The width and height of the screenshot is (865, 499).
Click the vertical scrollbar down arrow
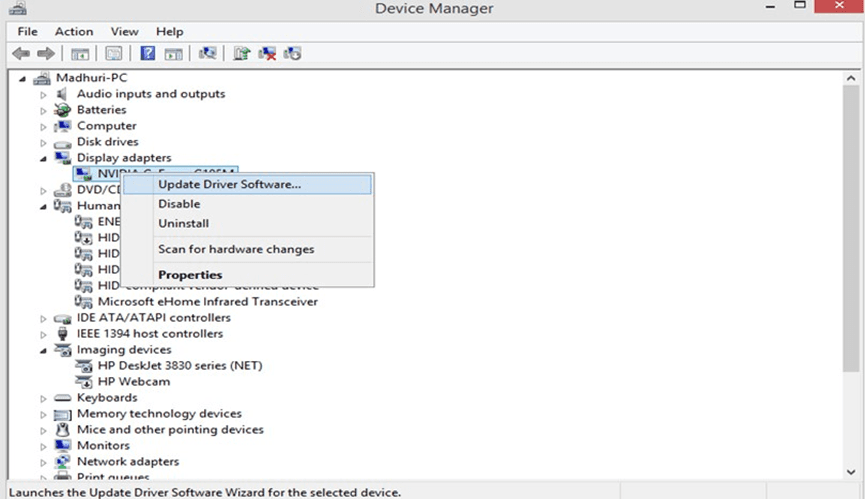851,471
